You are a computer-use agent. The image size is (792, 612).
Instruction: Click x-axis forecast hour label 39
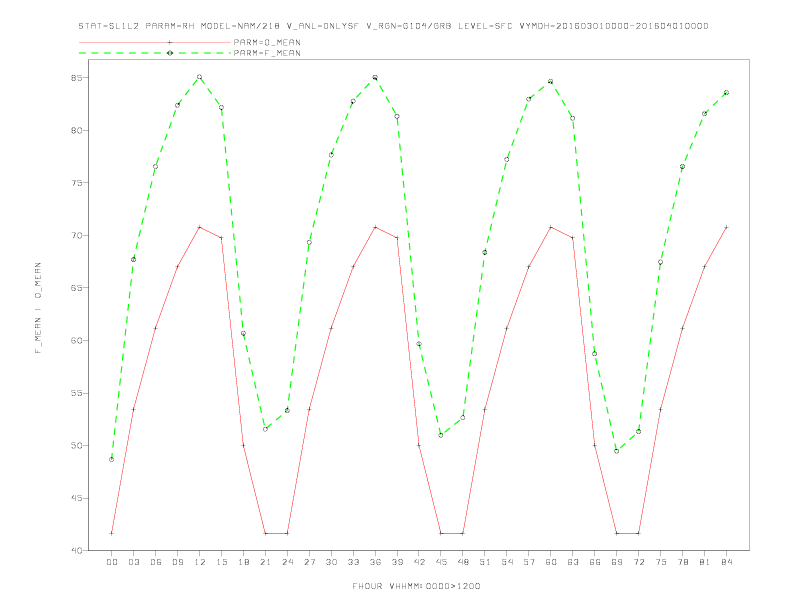(x=397, y=562)
